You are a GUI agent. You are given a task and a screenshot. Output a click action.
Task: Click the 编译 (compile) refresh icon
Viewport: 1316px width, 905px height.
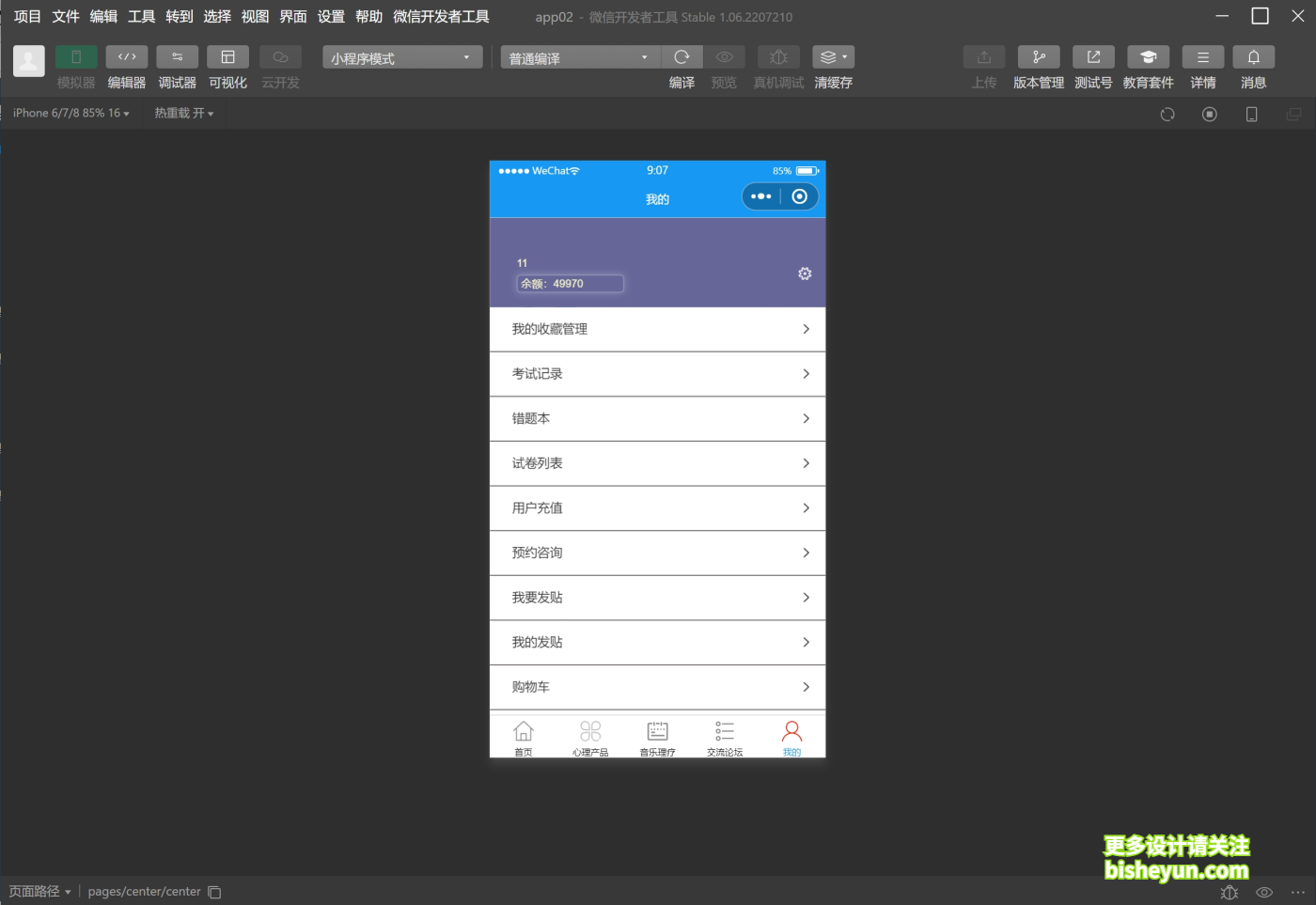(681, 56)
